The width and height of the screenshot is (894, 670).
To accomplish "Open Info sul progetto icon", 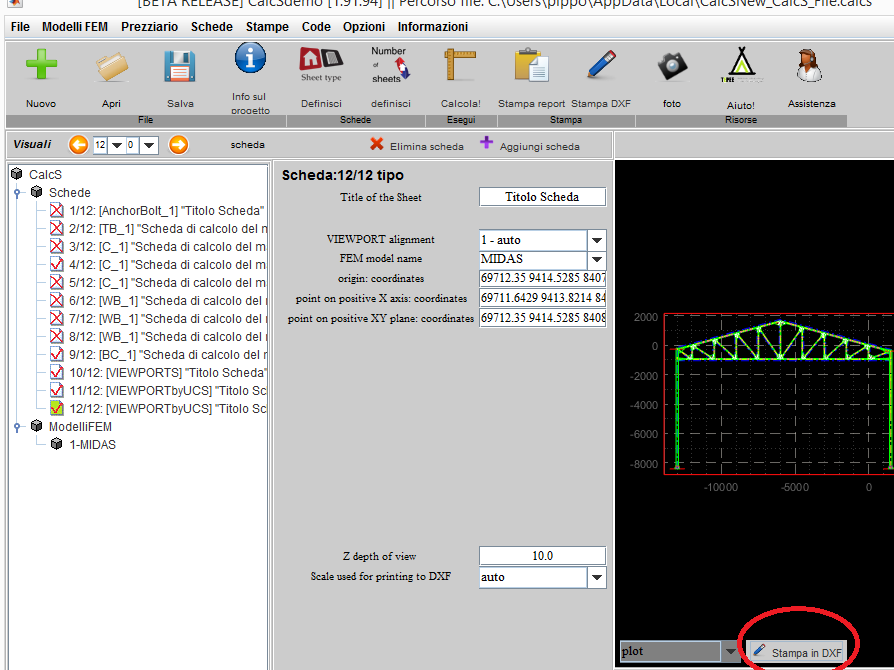I will pyautogui.click(x=250, y=58).
